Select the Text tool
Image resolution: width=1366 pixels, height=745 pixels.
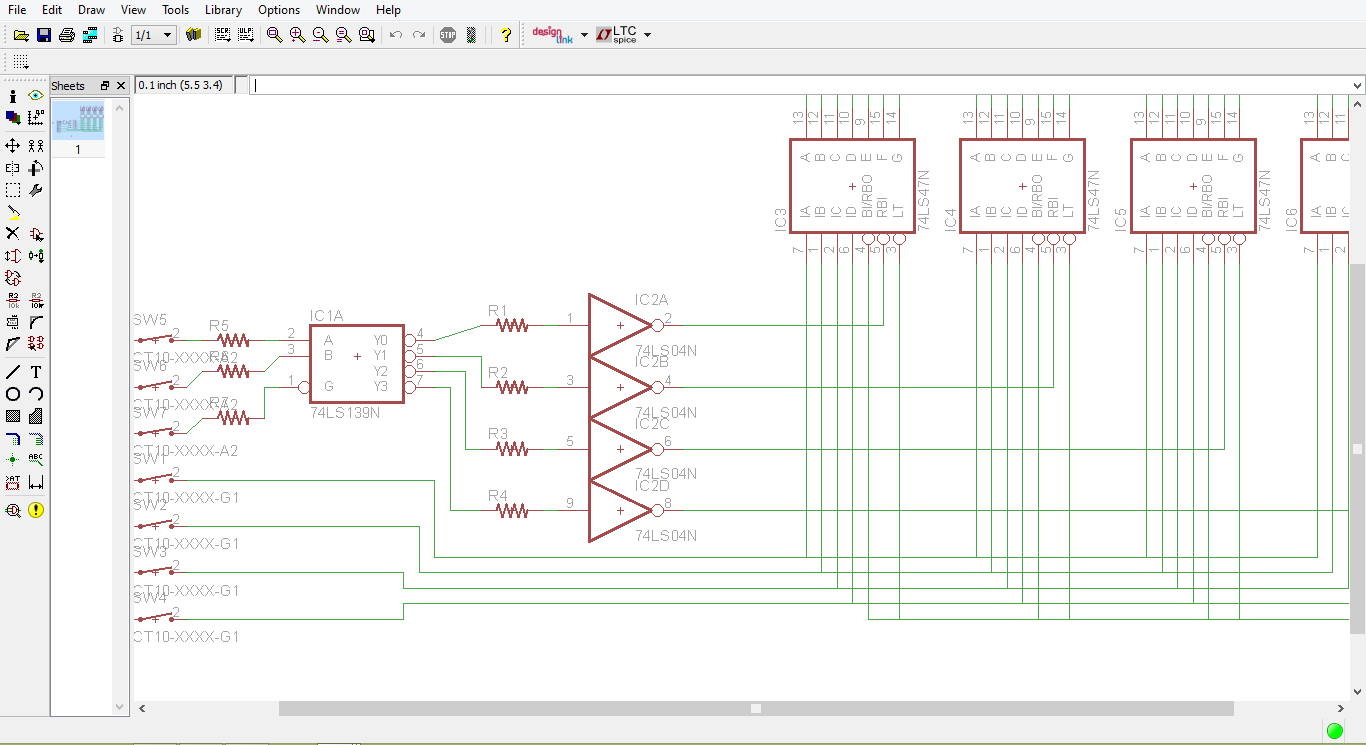point(36,372)
